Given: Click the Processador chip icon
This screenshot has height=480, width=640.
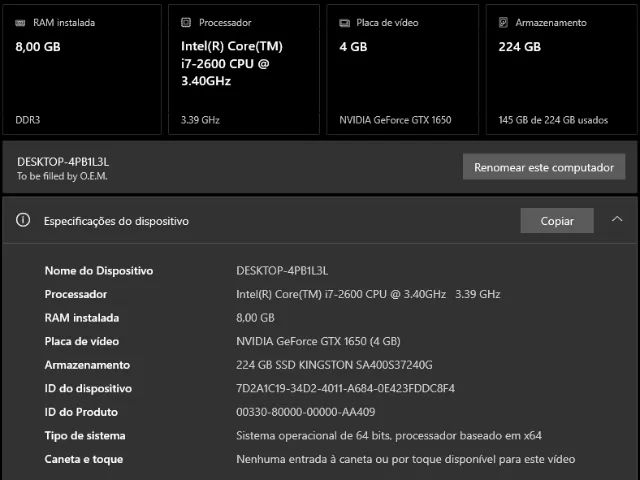Looking at the screenshot, I should (x=186, y=22).
